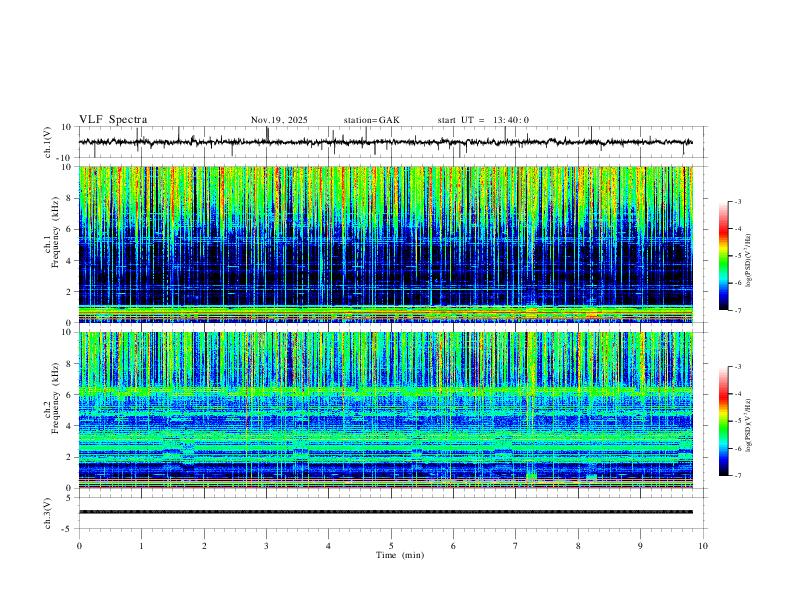Click the upper color scale bar for ch.1
This screenshot has width=792, height=612.
pos(723,256)
